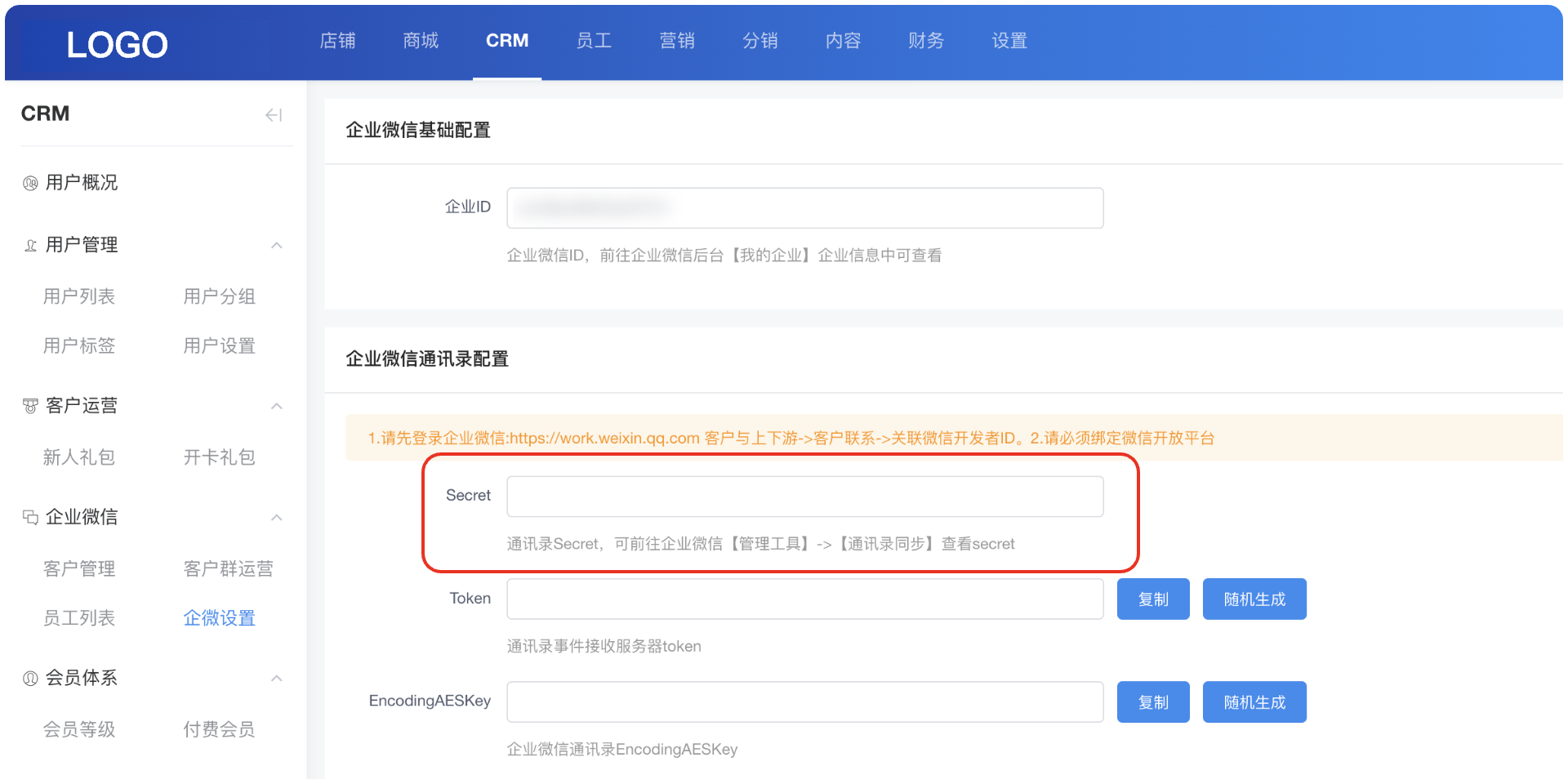Focus the Secret input field
Image resolution: width=1568 pixels, height=784 pixels.
click(x=804, y=497)
